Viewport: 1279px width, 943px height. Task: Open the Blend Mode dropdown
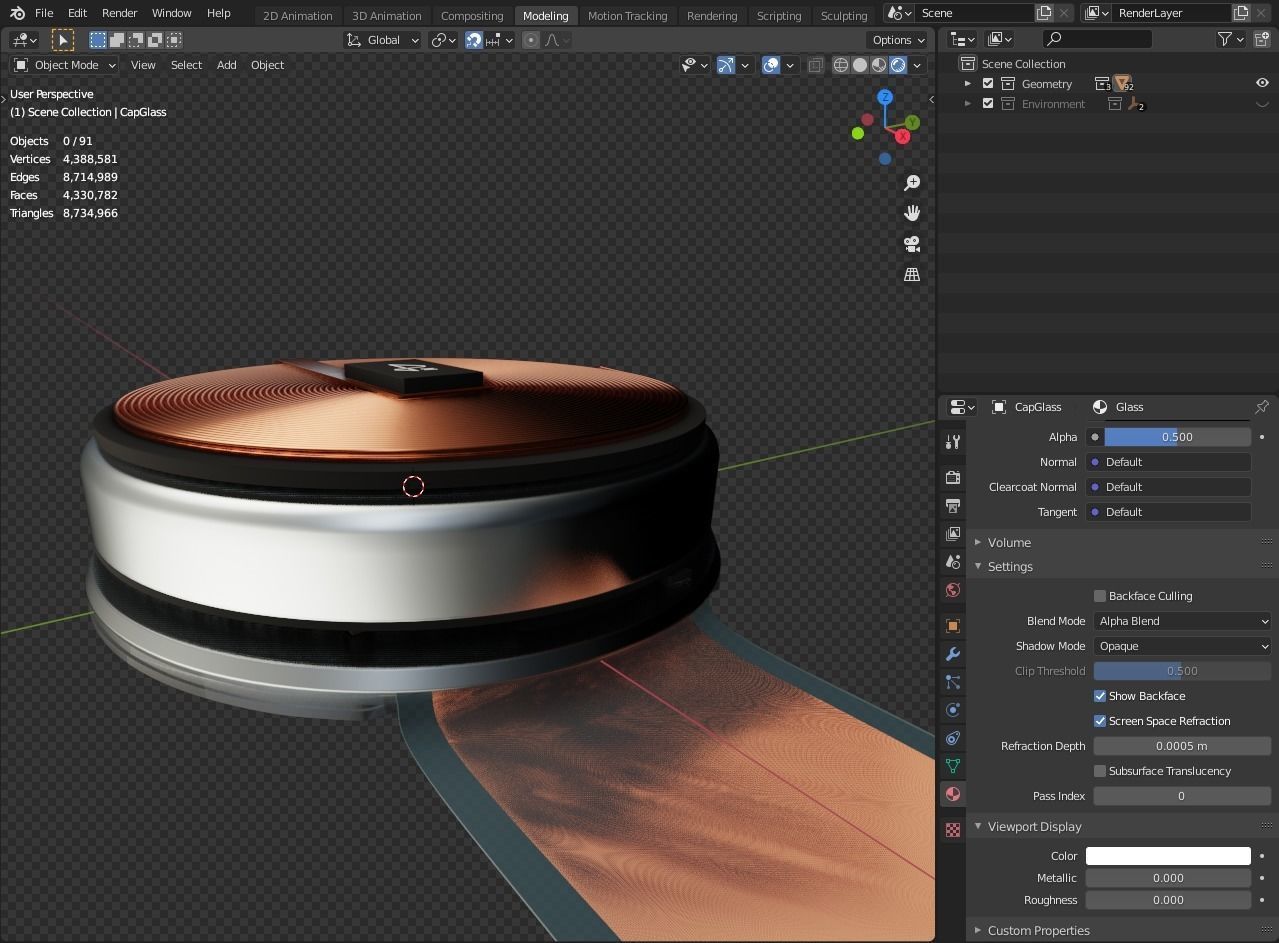click(x=1181, y=620)
